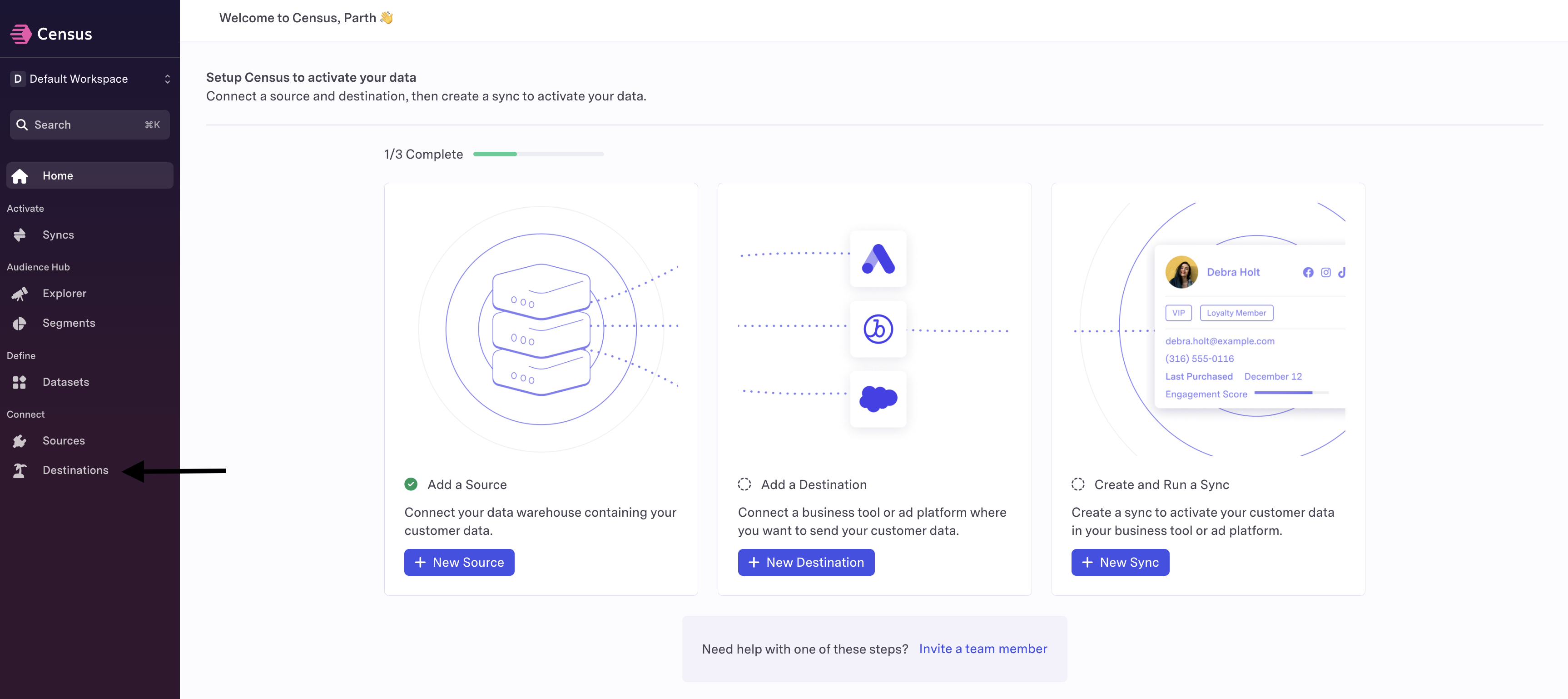
Task: Click the workspace up-down chevron
Action: (168, 79)
